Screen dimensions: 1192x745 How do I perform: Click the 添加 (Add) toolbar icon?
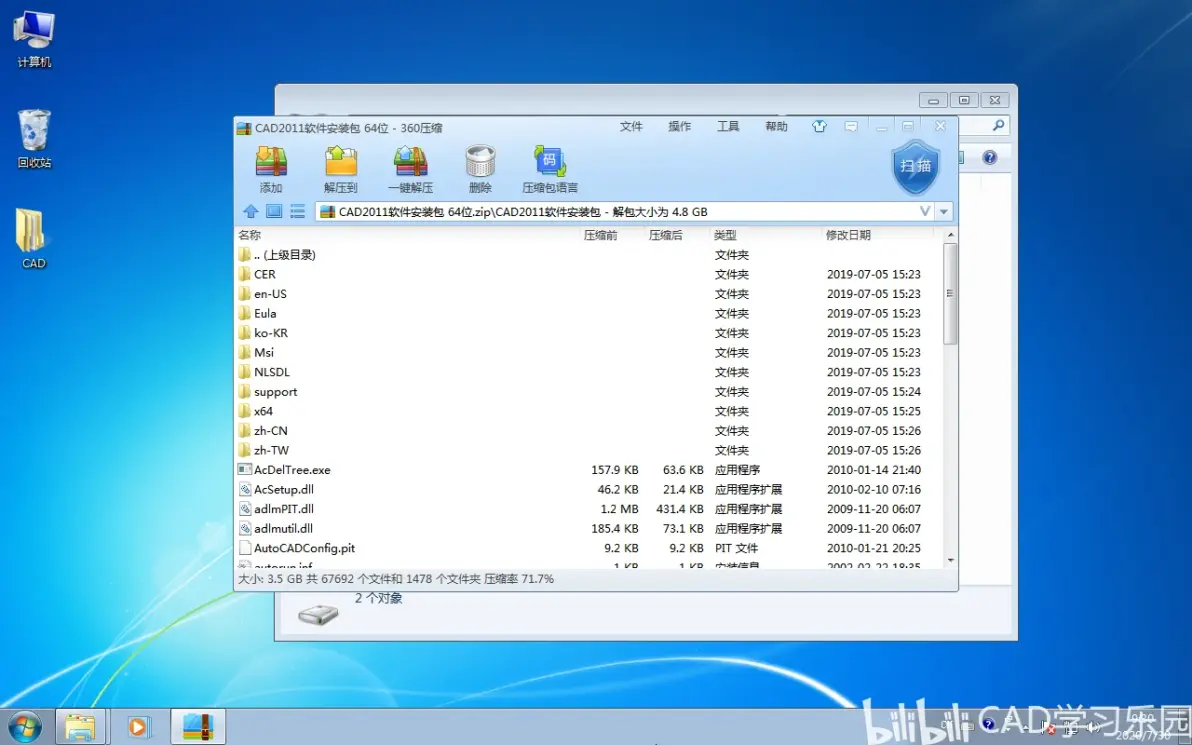coord(271,168)
